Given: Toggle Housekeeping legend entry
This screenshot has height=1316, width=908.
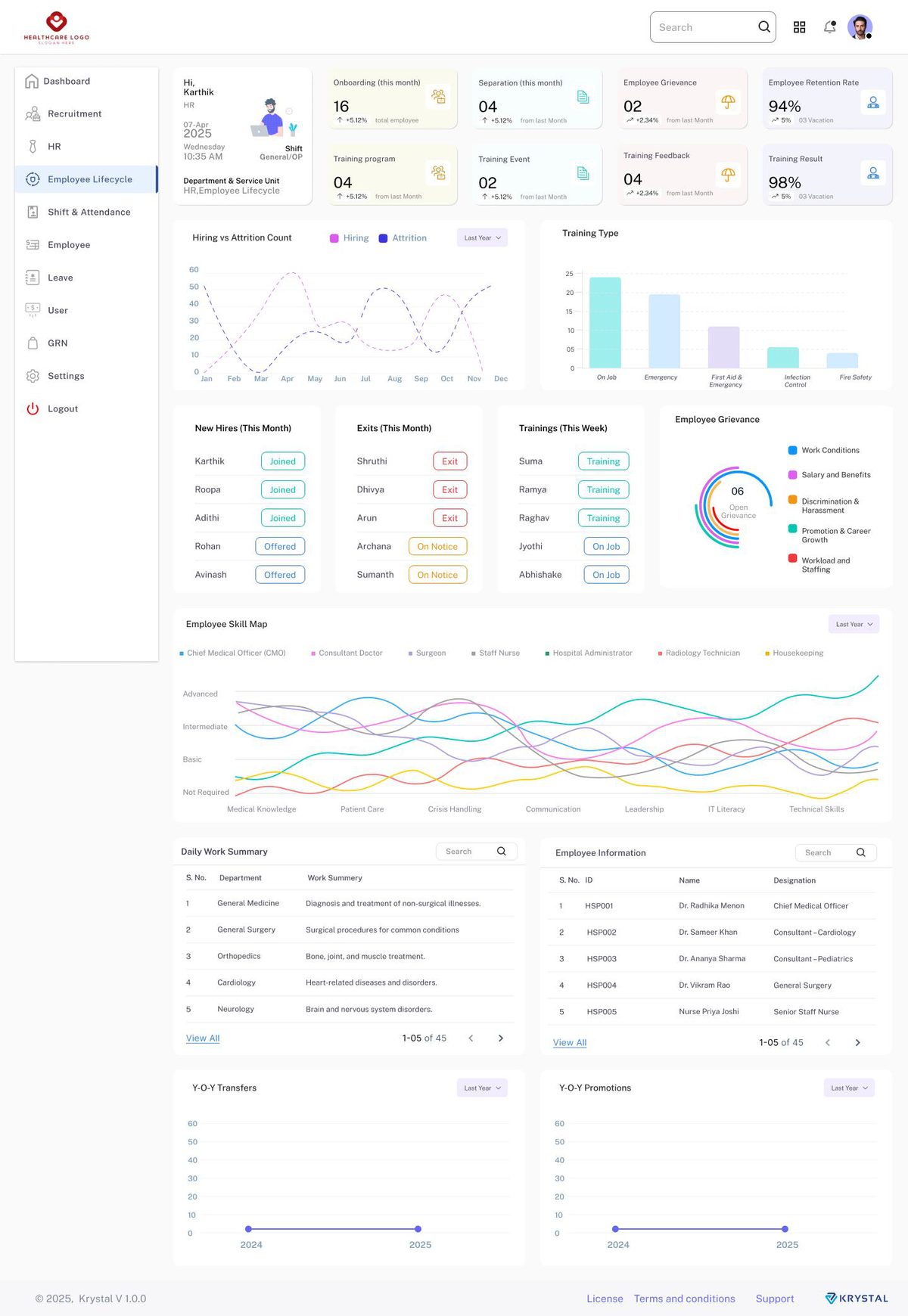Looking at the screenshot, I should click(x=794, y=653).
